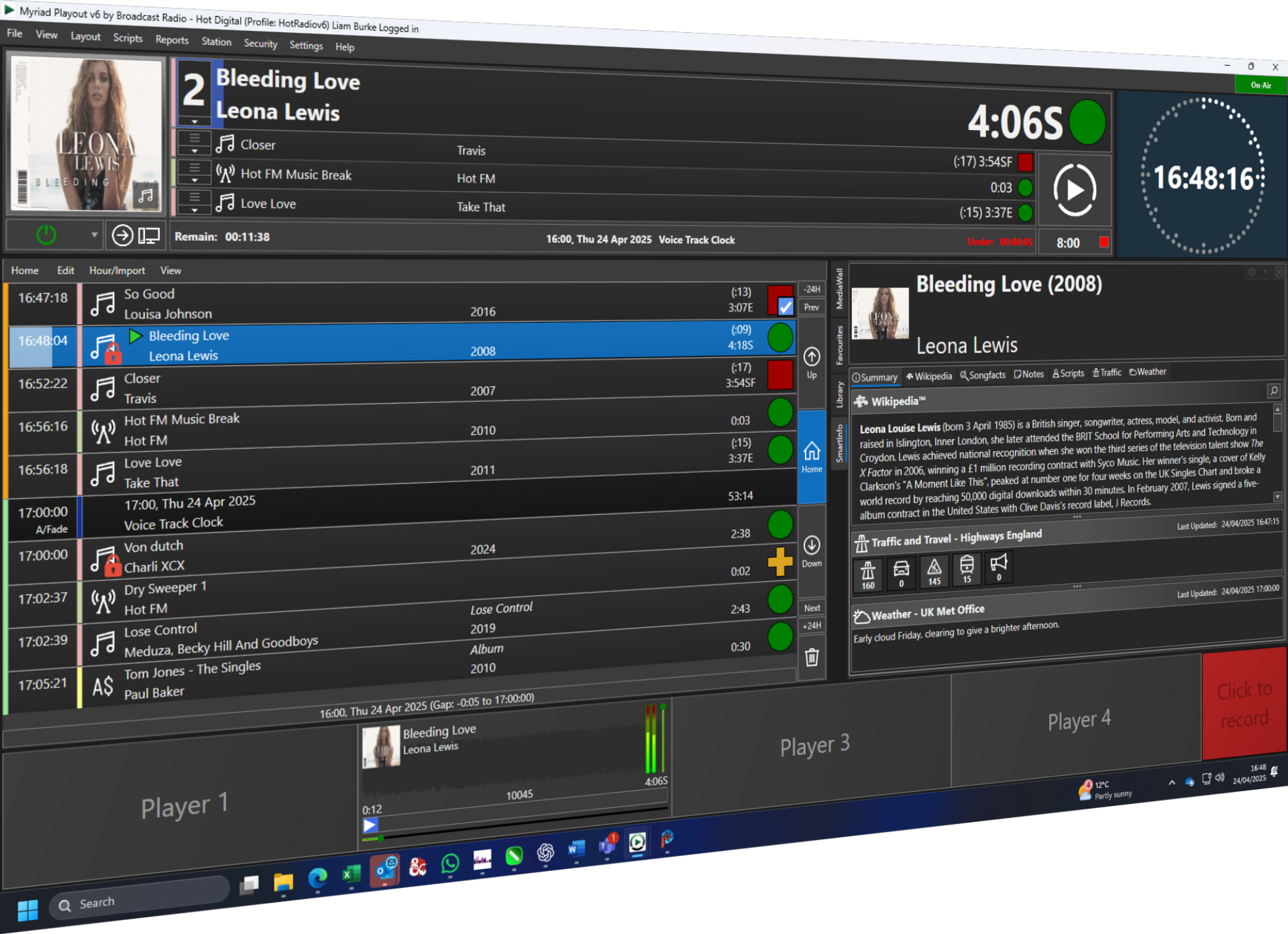Toggle the large green circle beside 4:06S
Image resolution: width=1288 pixels, height=934 pixels.
1087,122
